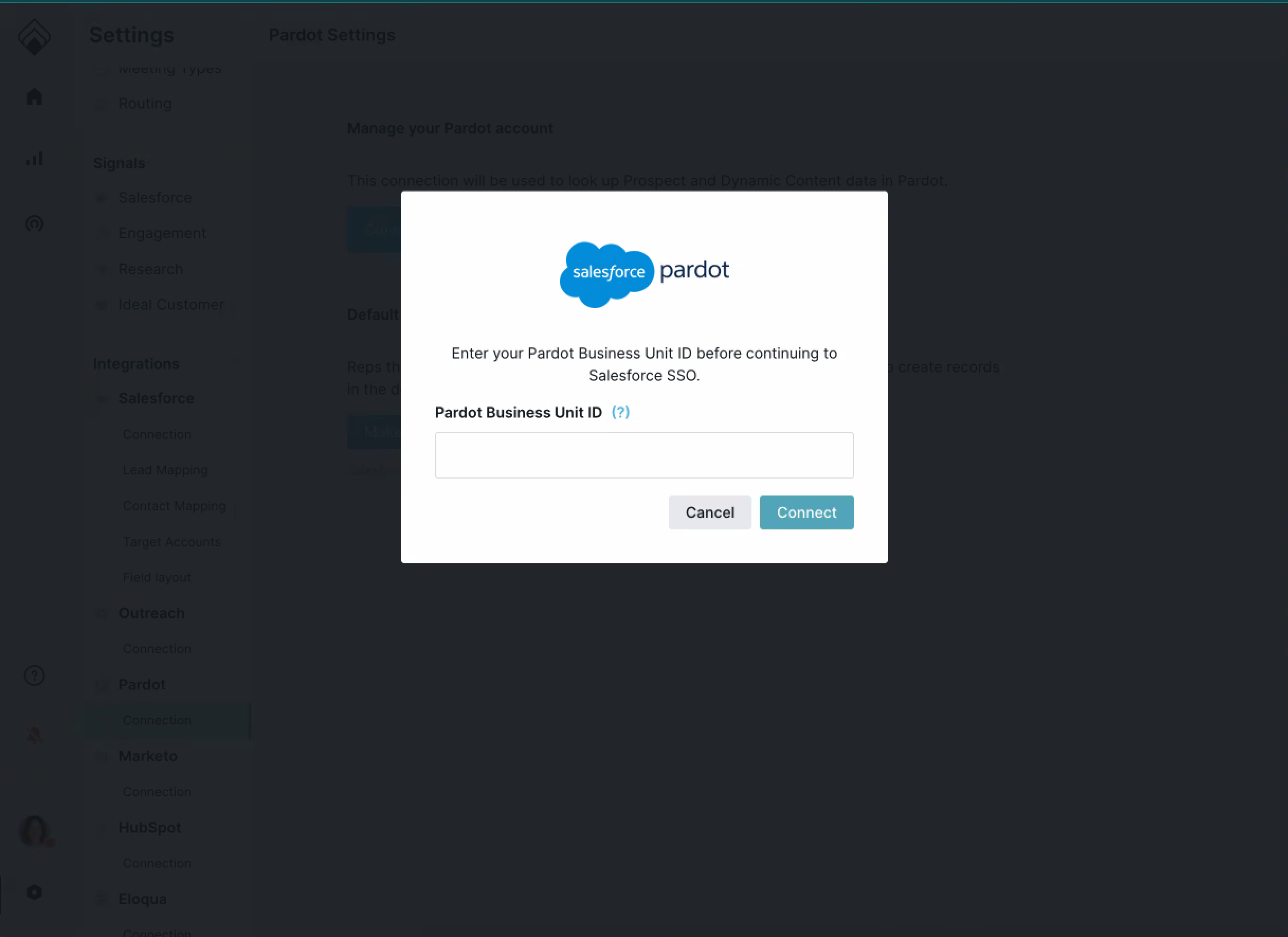Open Connection under Outreach
This screenshot has width=1288, height=937.
(157, 649)
